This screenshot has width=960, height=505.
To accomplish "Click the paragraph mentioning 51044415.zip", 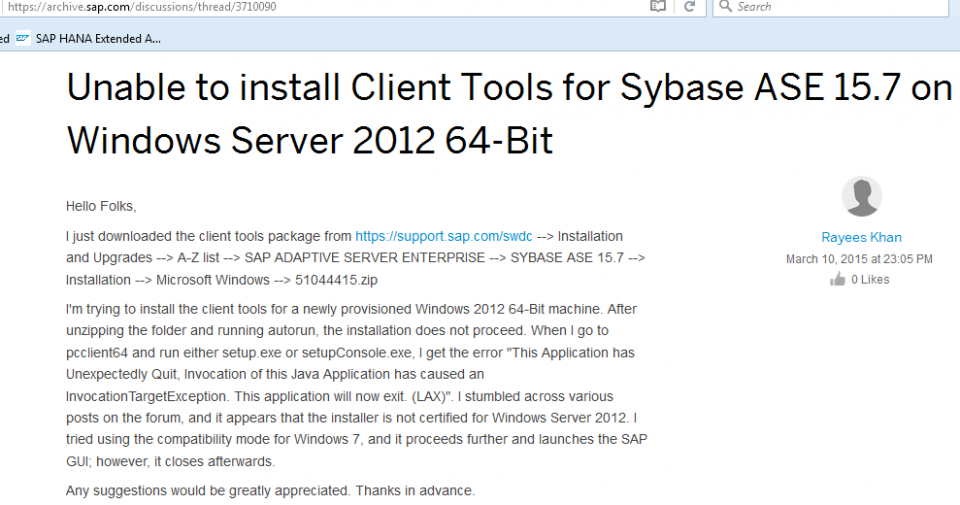I will pyautogui.click(x=355, y=258).
